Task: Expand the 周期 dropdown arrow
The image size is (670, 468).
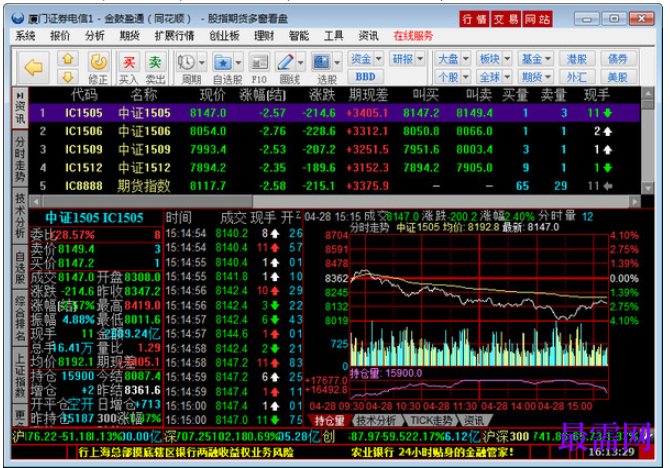Action: 202,63
